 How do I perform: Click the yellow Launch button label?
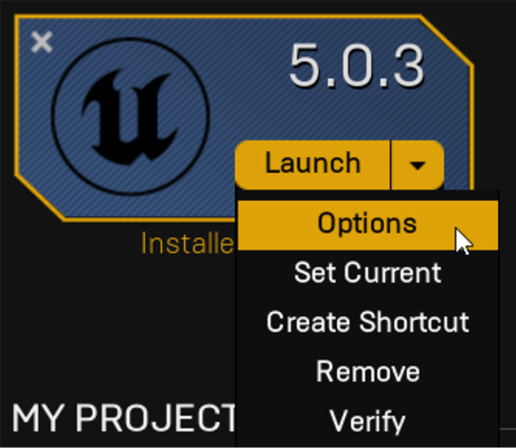point(313,163)
